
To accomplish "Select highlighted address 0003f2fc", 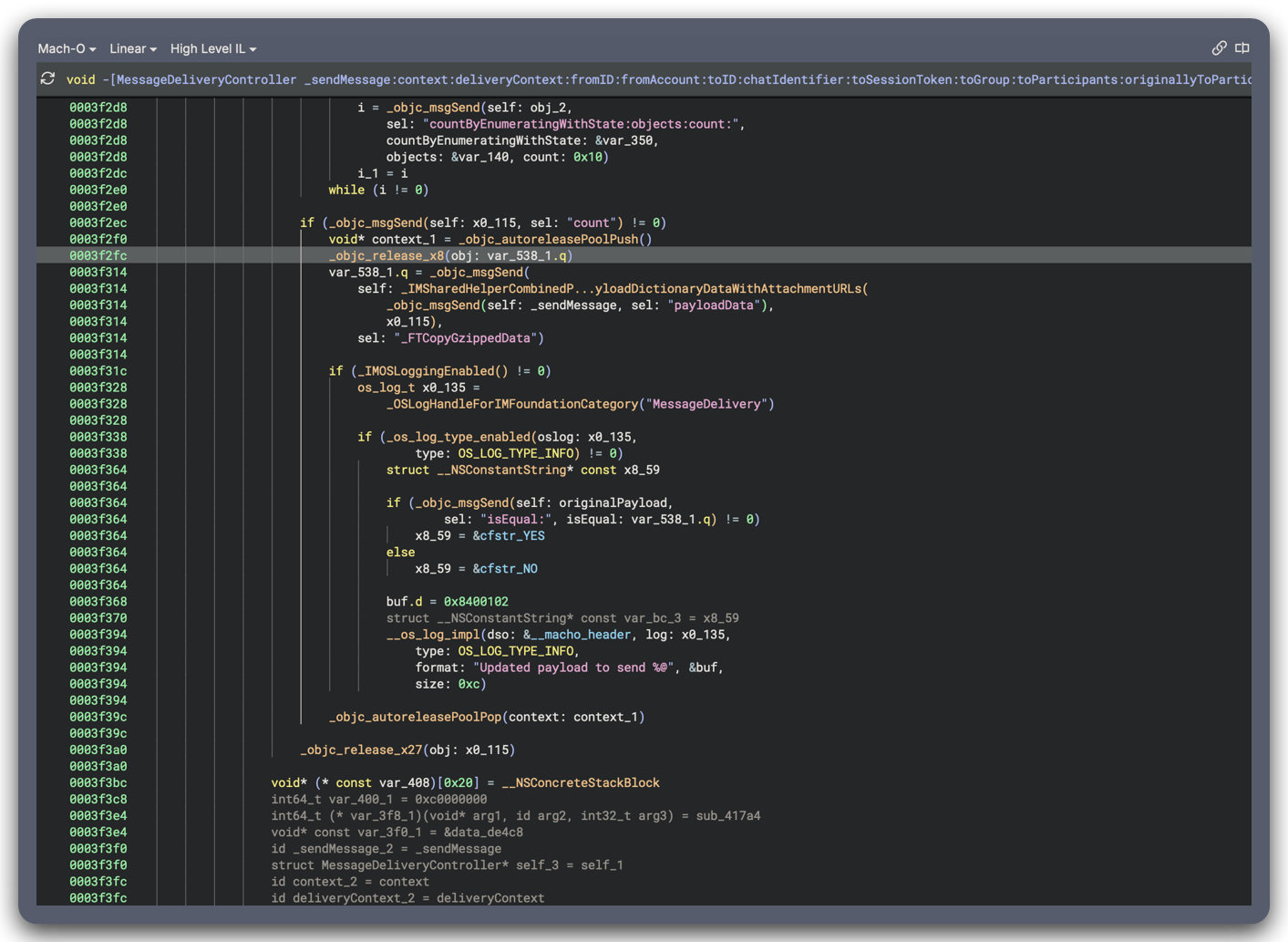I will tap(98, 255).
